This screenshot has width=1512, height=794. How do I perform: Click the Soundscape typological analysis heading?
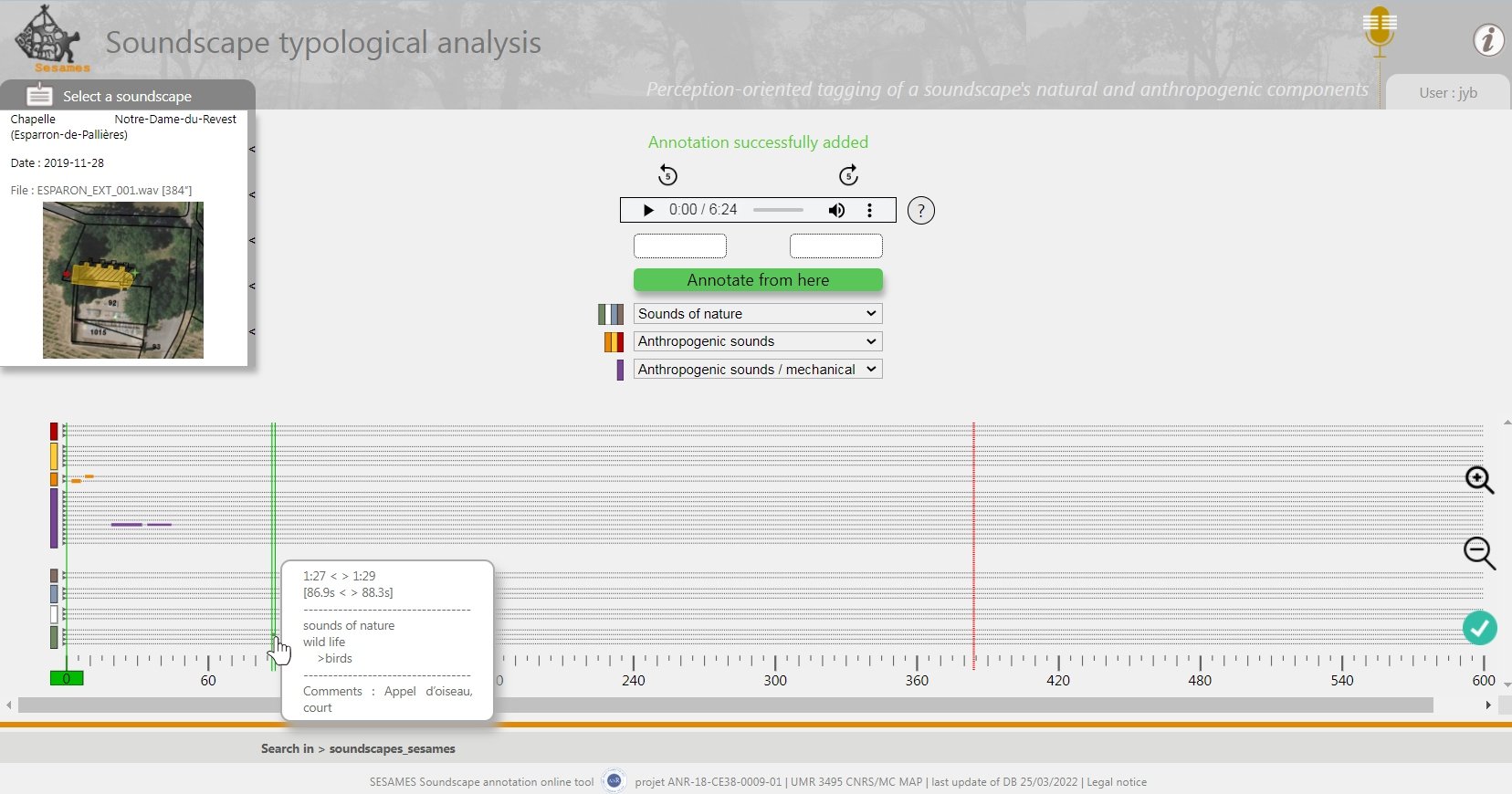[x=323, y=43]
